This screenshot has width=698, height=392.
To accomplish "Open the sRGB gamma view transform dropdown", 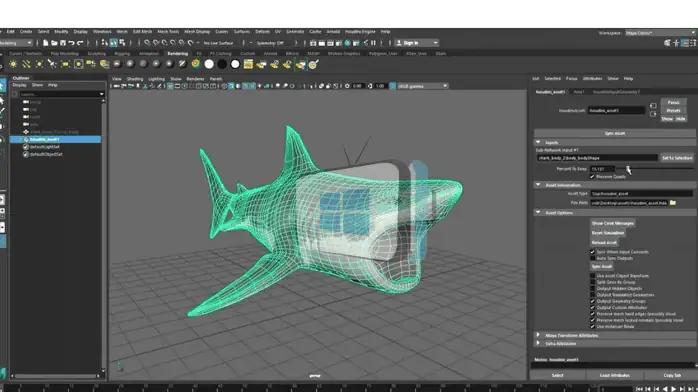I will point(422,86).
